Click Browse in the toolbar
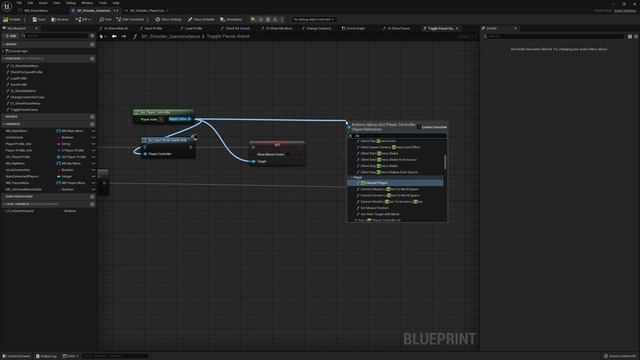The height and width of the screenshot is (360, 640). tap(60, 19)
